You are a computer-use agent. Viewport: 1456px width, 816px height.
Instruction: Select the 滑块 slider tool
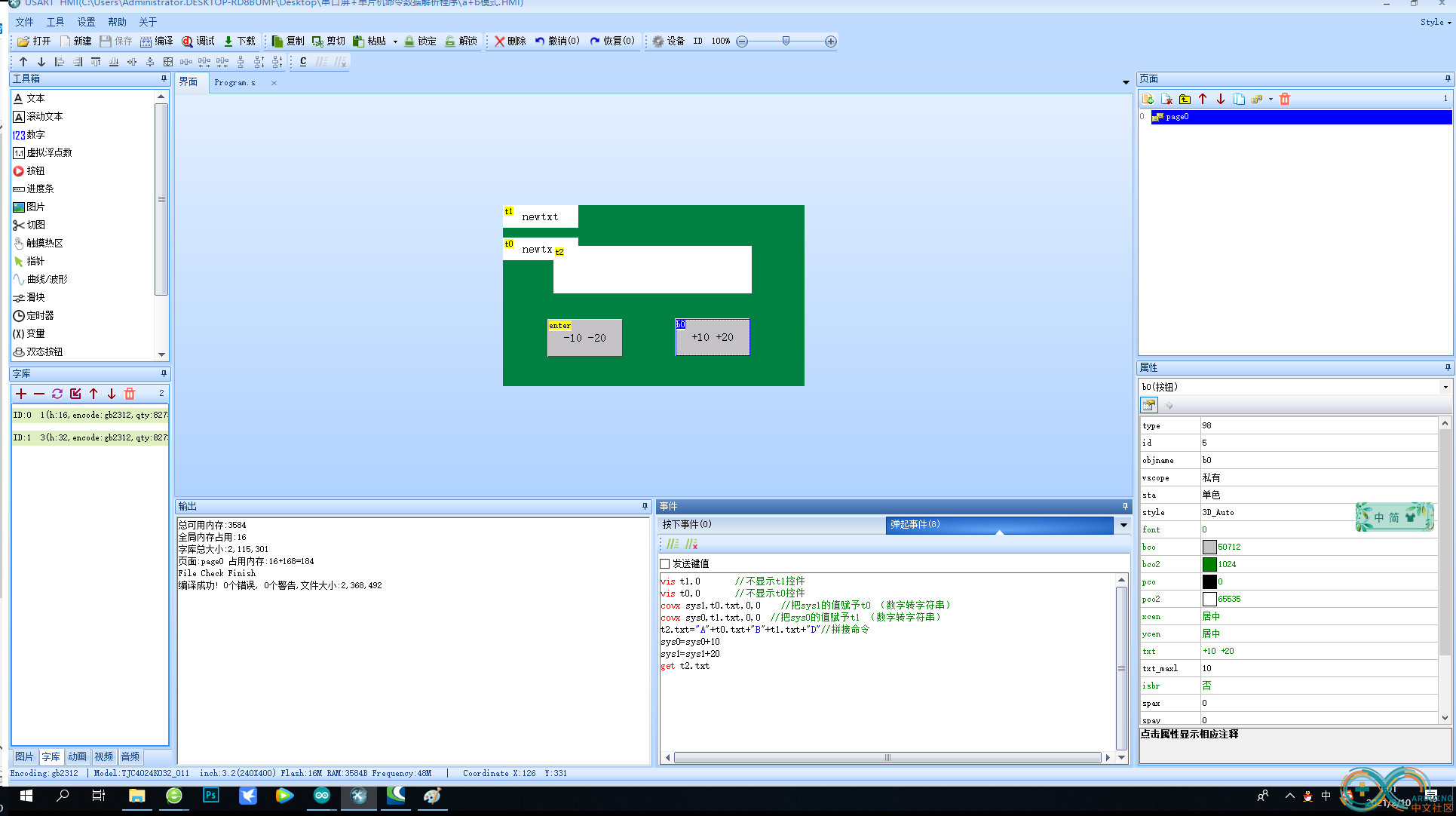29,297
